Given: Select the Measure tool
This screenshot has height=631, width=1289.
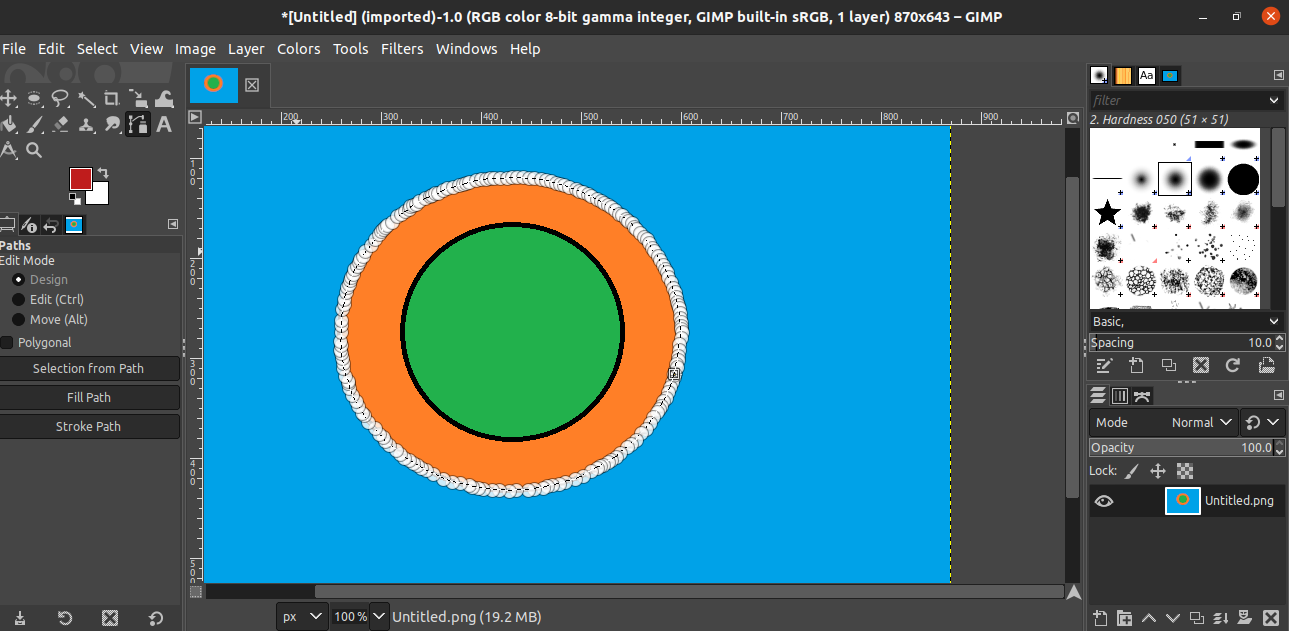Looking at the screenshot, I should [9, 150].
